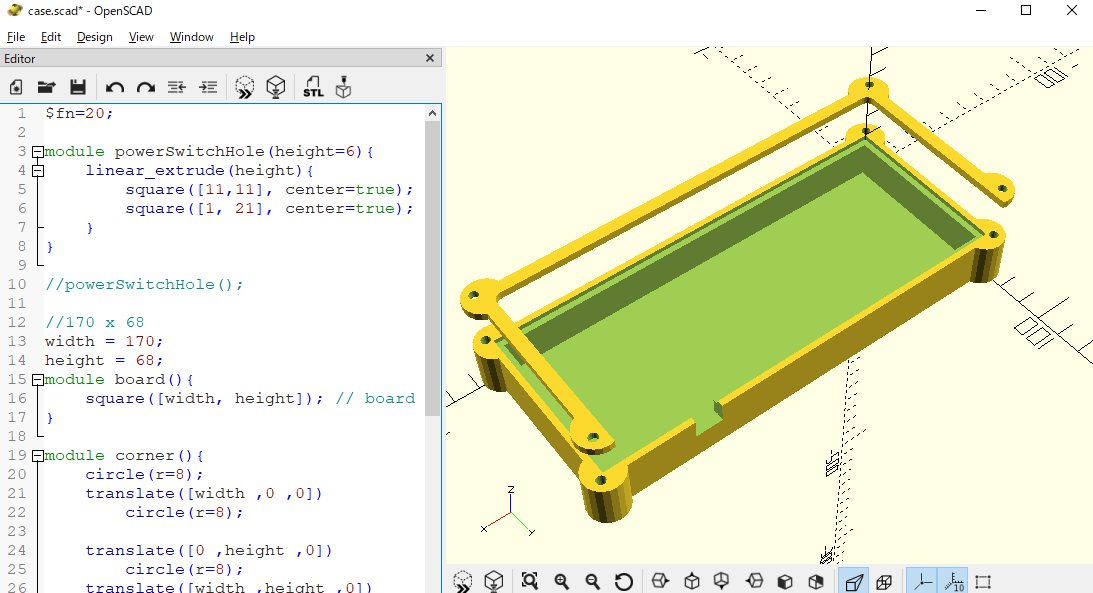
Task: Click the 'translate([0 ,height ,0])' line
Action: click(x=208, y=550)
